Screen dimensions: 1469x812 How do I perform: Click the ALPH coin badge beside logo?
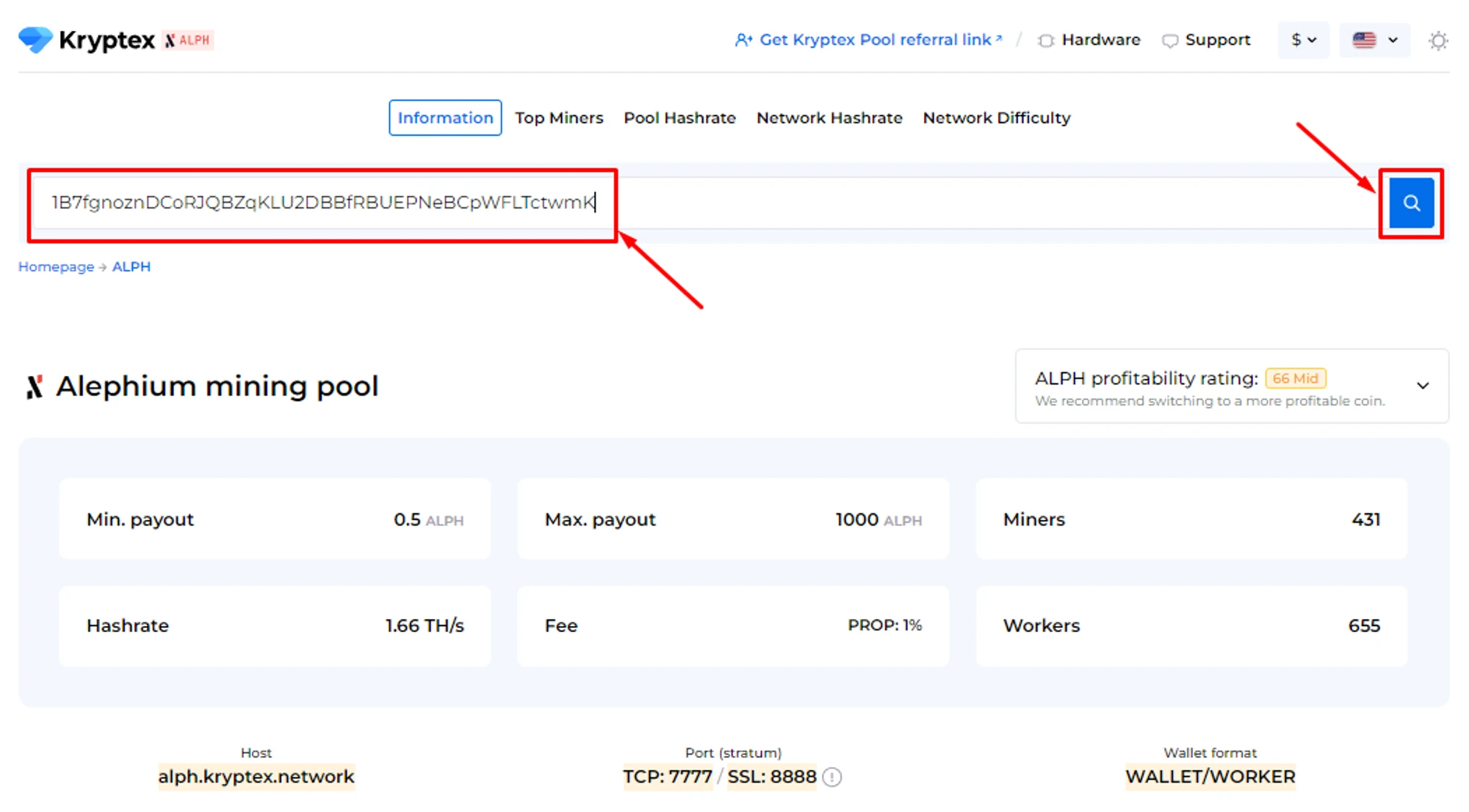pos(188,40)
